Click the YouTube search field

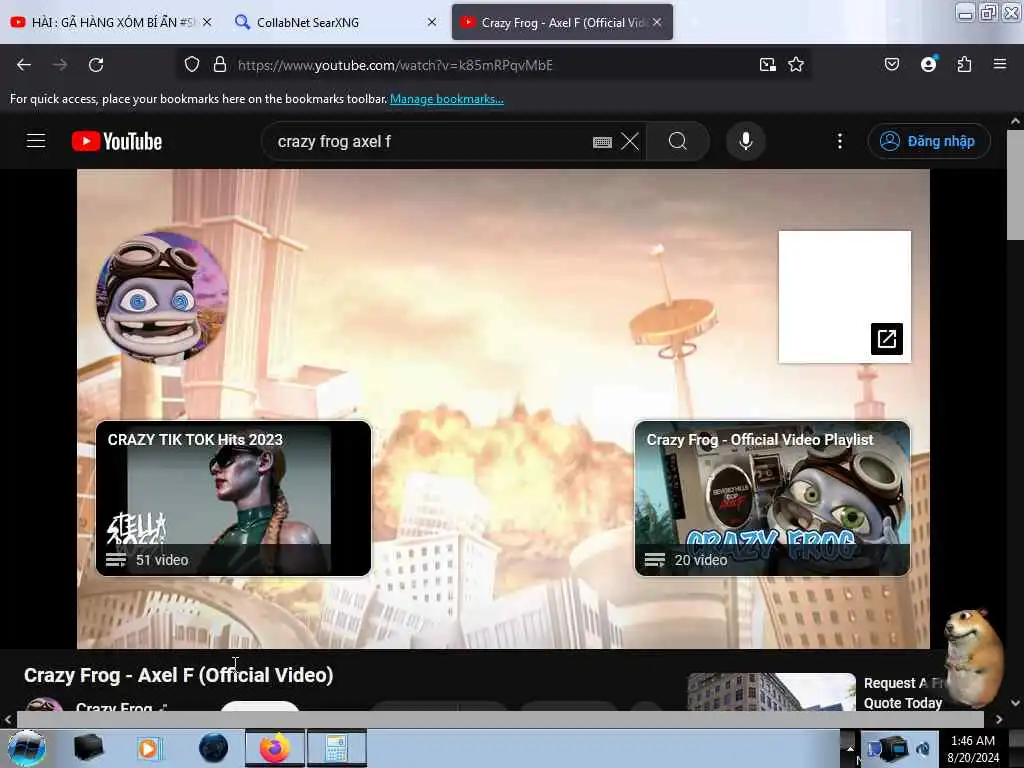pos(431,142)
